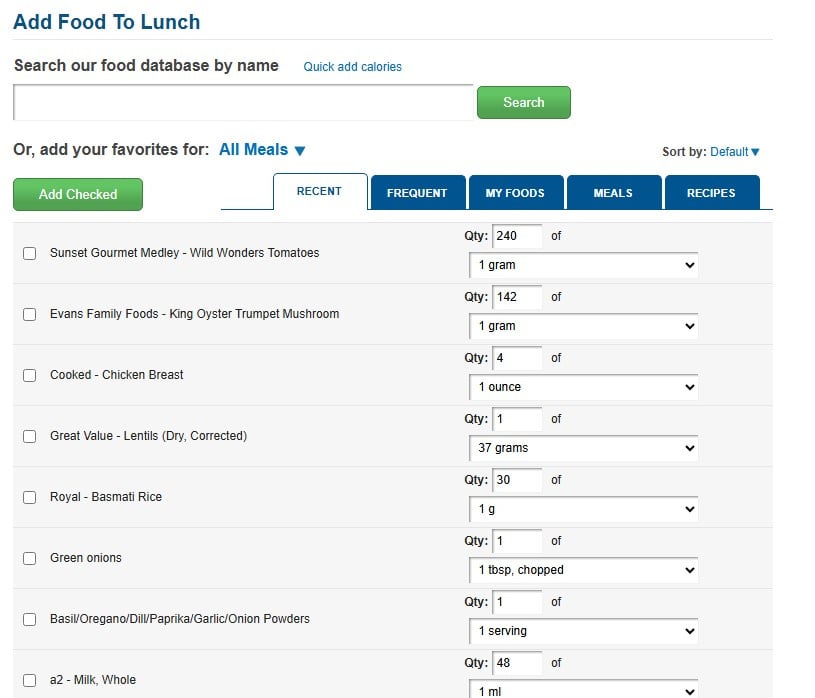The width and height of the screenshot is (815, 698).
Task: Click the 'Great Value - Lentils (Dry, Corrected)' text
Action: [x=148, y=436]
